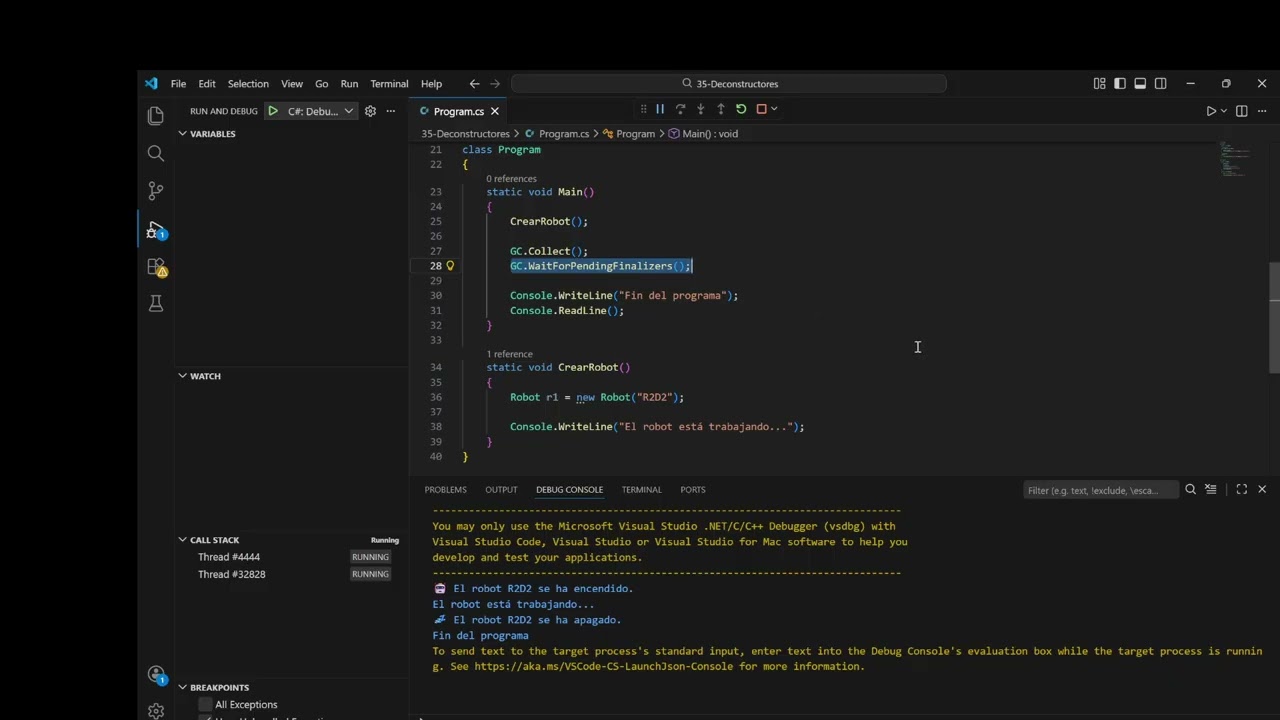This screenshot has width=1280, height=720.
Task: Switch to the OUTPUT tab
Action: [x=501, y=490]
